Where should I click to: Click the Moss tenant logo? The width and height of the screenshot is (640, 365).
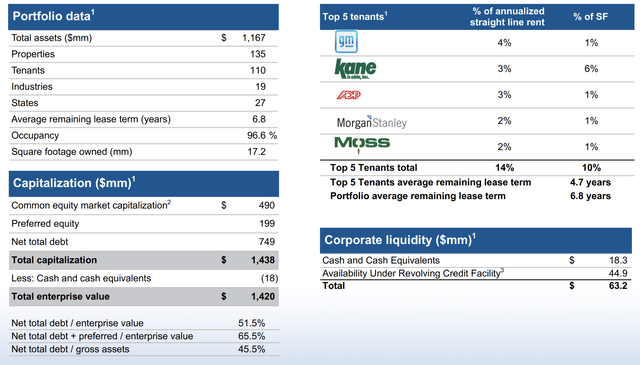tap(362, 145)
